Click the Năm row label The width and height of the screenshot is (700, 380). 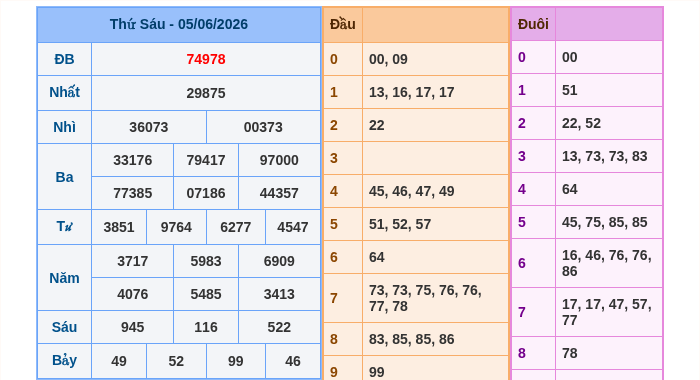coord(64,278)
